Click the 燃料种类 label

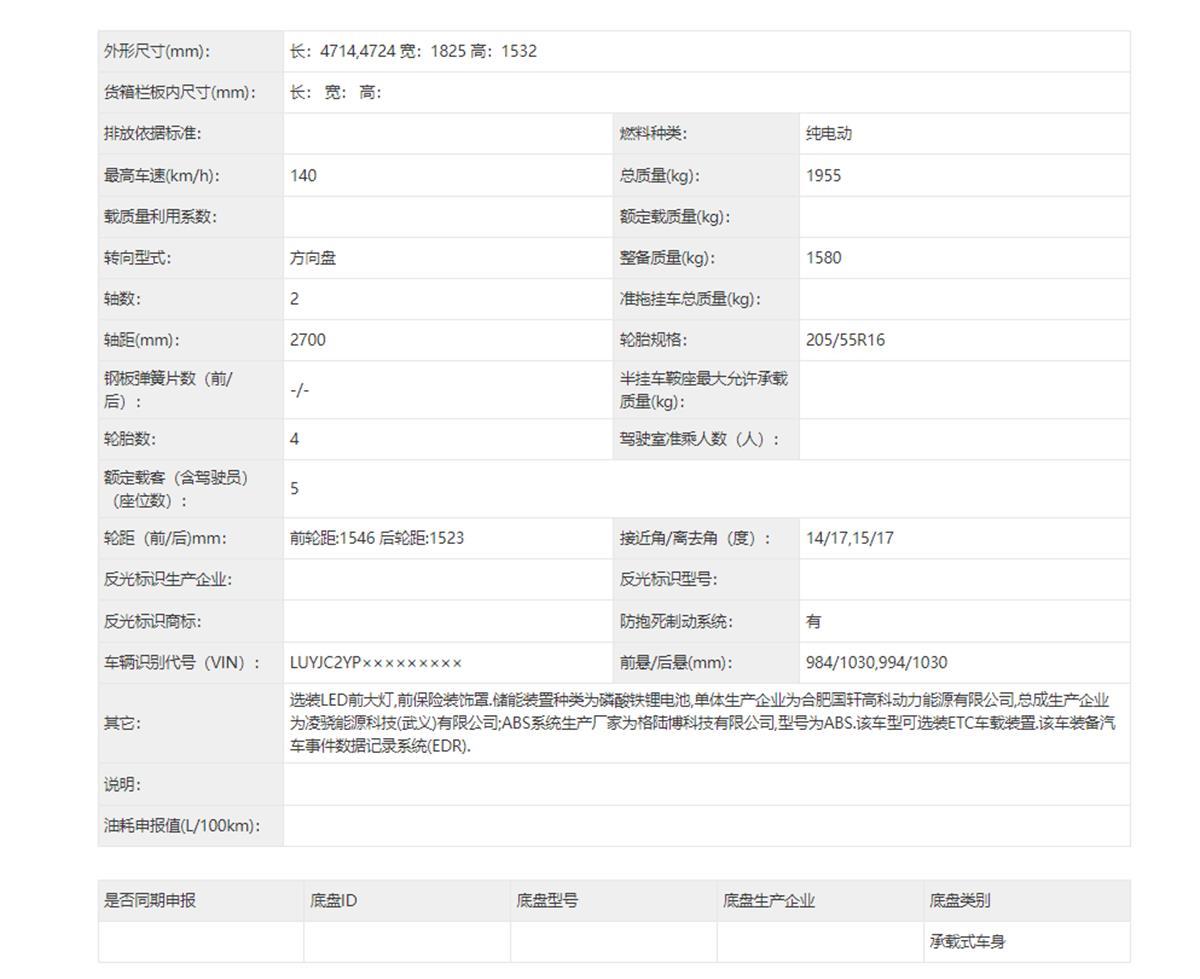tap(654, 133)
